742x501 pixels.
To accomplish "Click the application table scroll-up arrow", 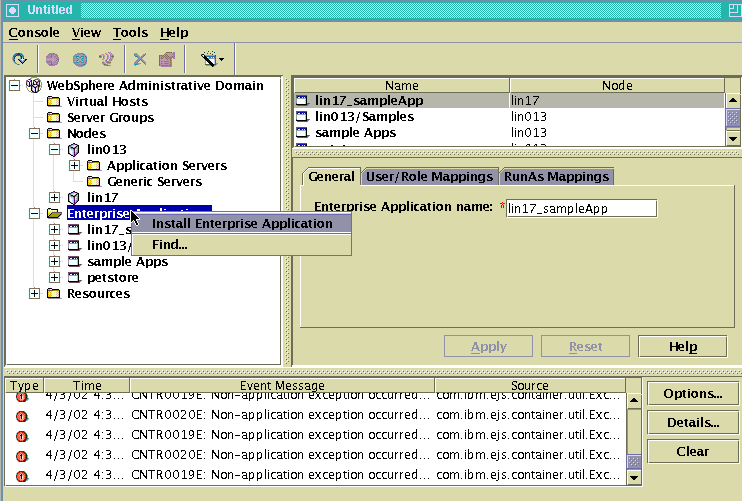I will coord(733,100).
